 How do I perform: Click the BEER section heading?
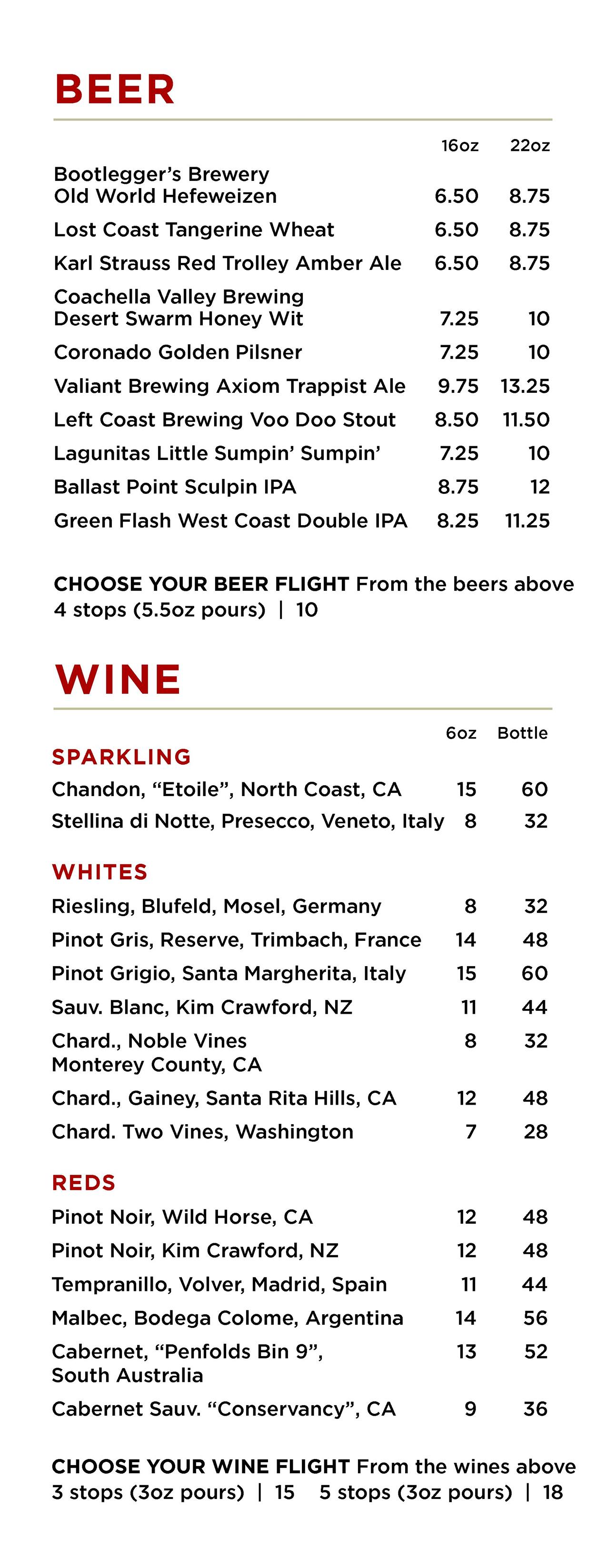115,90
